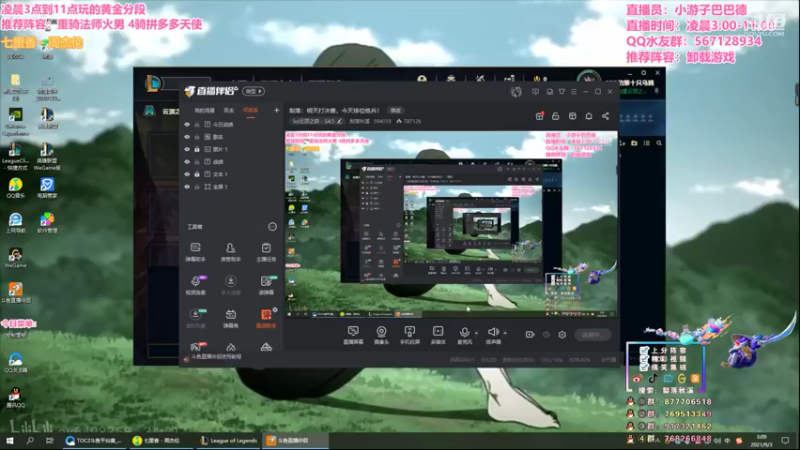Screen dimensions: 800x450
Task: Switch to the middle scene tab
Action: click(x=229, y=110)
